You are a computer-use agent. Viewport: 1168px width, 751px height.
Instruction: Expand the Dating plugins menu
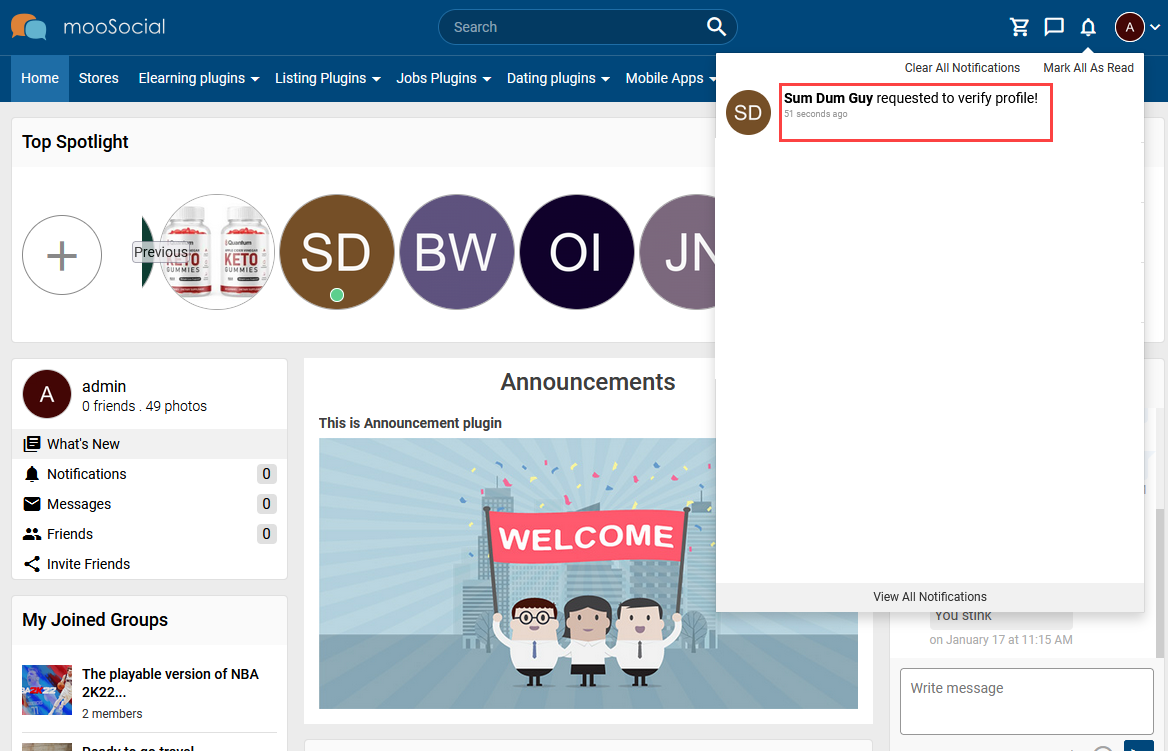[559, 78]
